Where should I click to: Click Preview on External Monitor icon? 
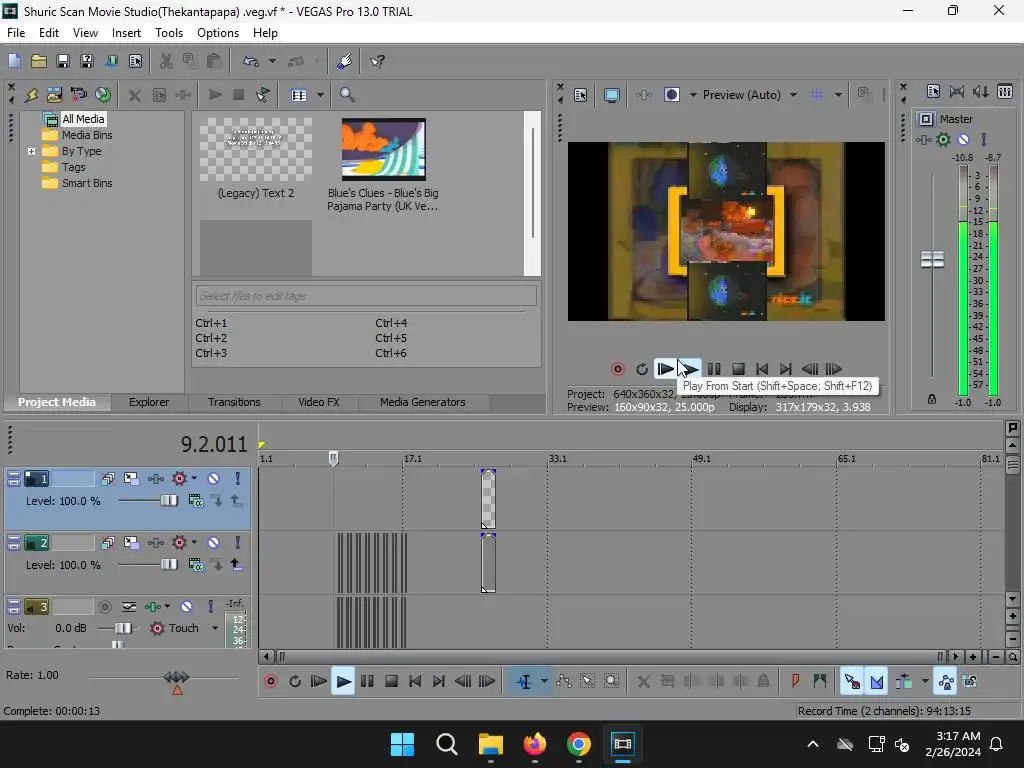tap(611, 95)
